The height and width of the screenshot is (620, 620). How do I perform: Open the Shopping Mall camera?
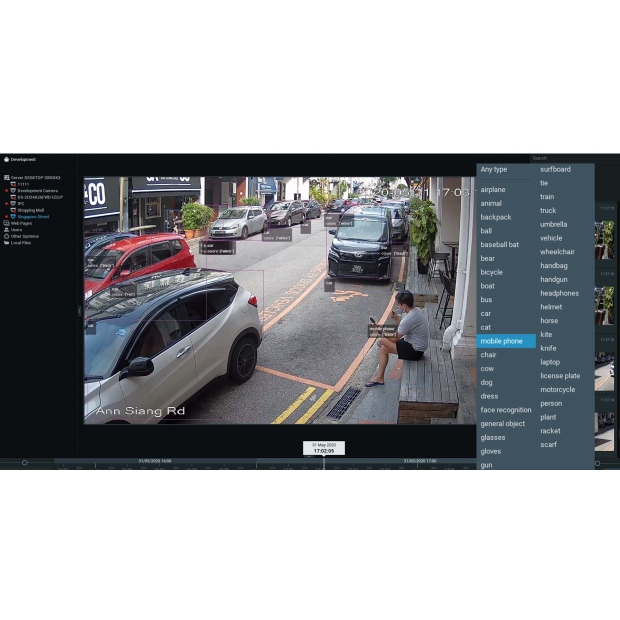click(31, 210)
